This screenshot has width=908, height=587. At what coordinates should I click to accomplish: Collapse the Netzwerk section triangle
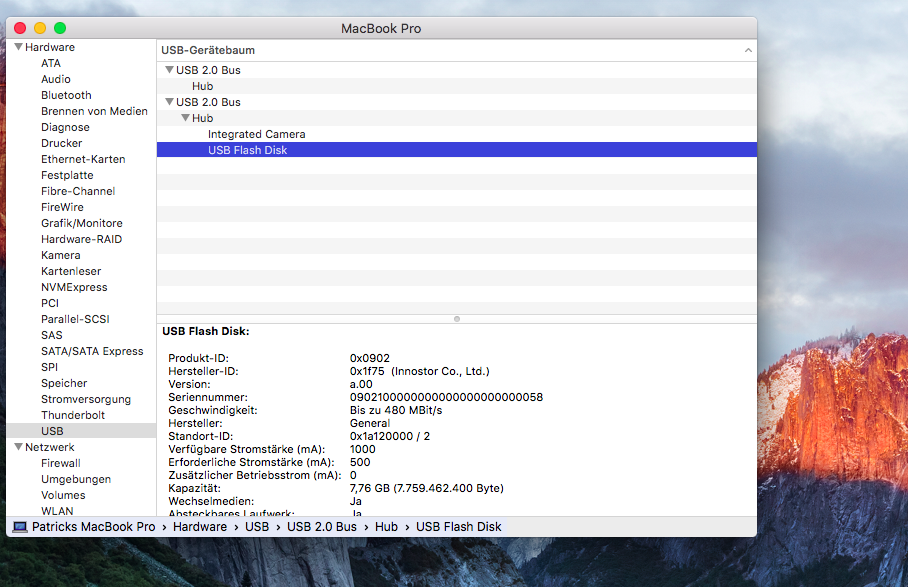click(x=19, y=447)
